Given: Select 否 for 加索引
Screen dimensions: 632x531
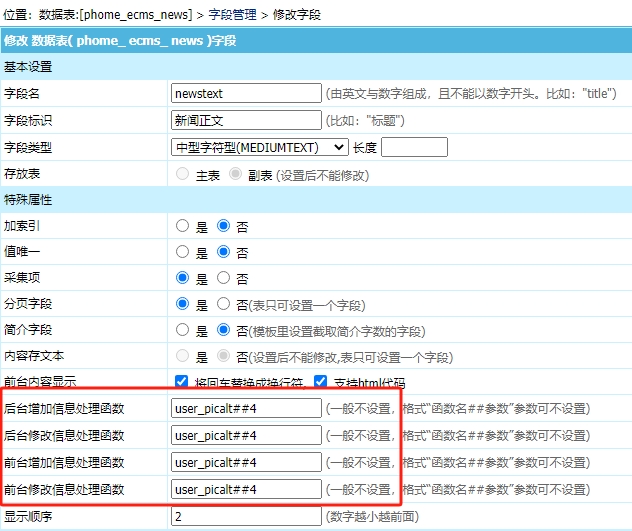Looking at the screenshot, I should (x=224, y=226).
